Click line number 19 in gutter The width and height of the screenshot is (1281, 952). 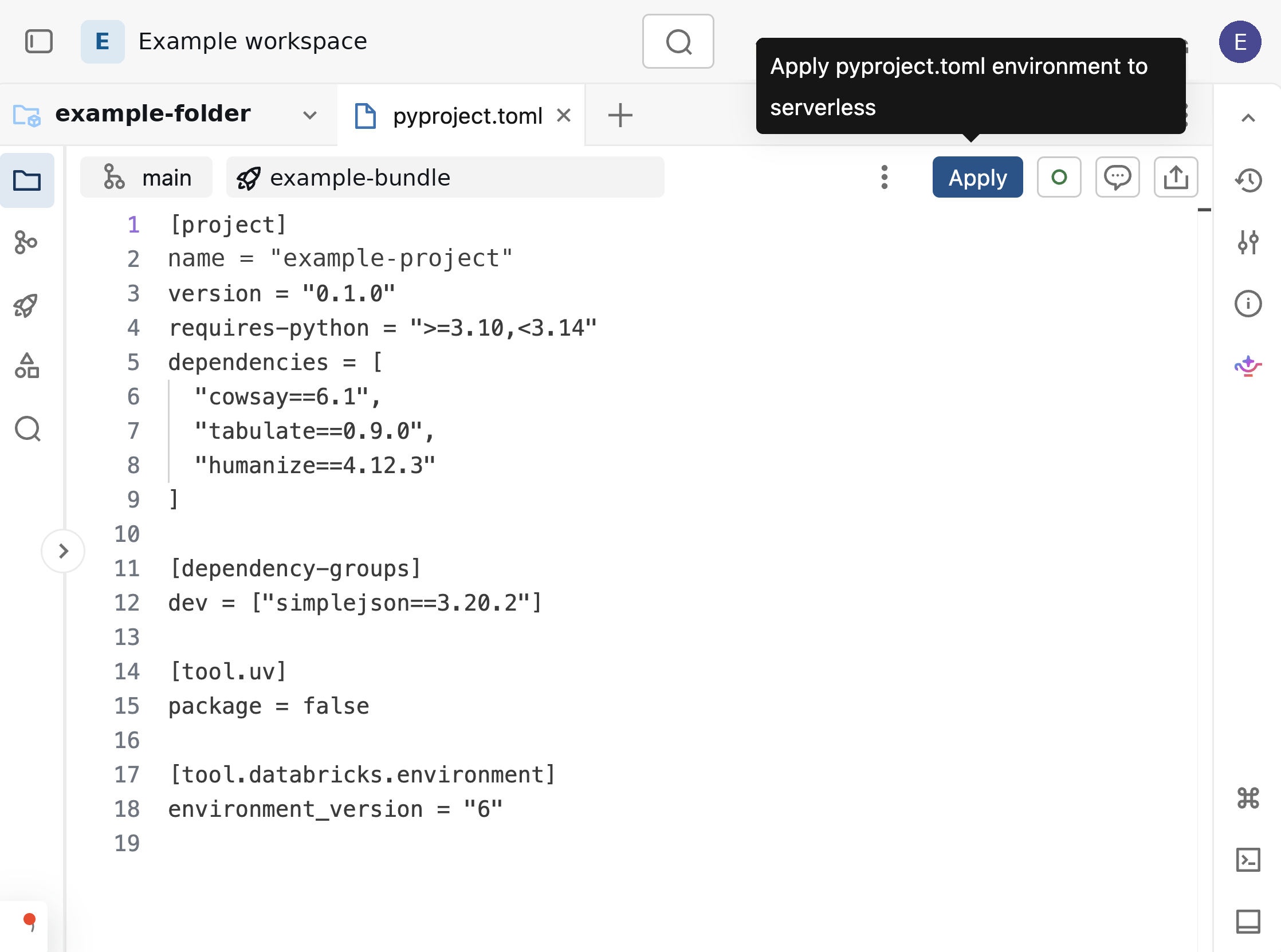pos(127,844)
